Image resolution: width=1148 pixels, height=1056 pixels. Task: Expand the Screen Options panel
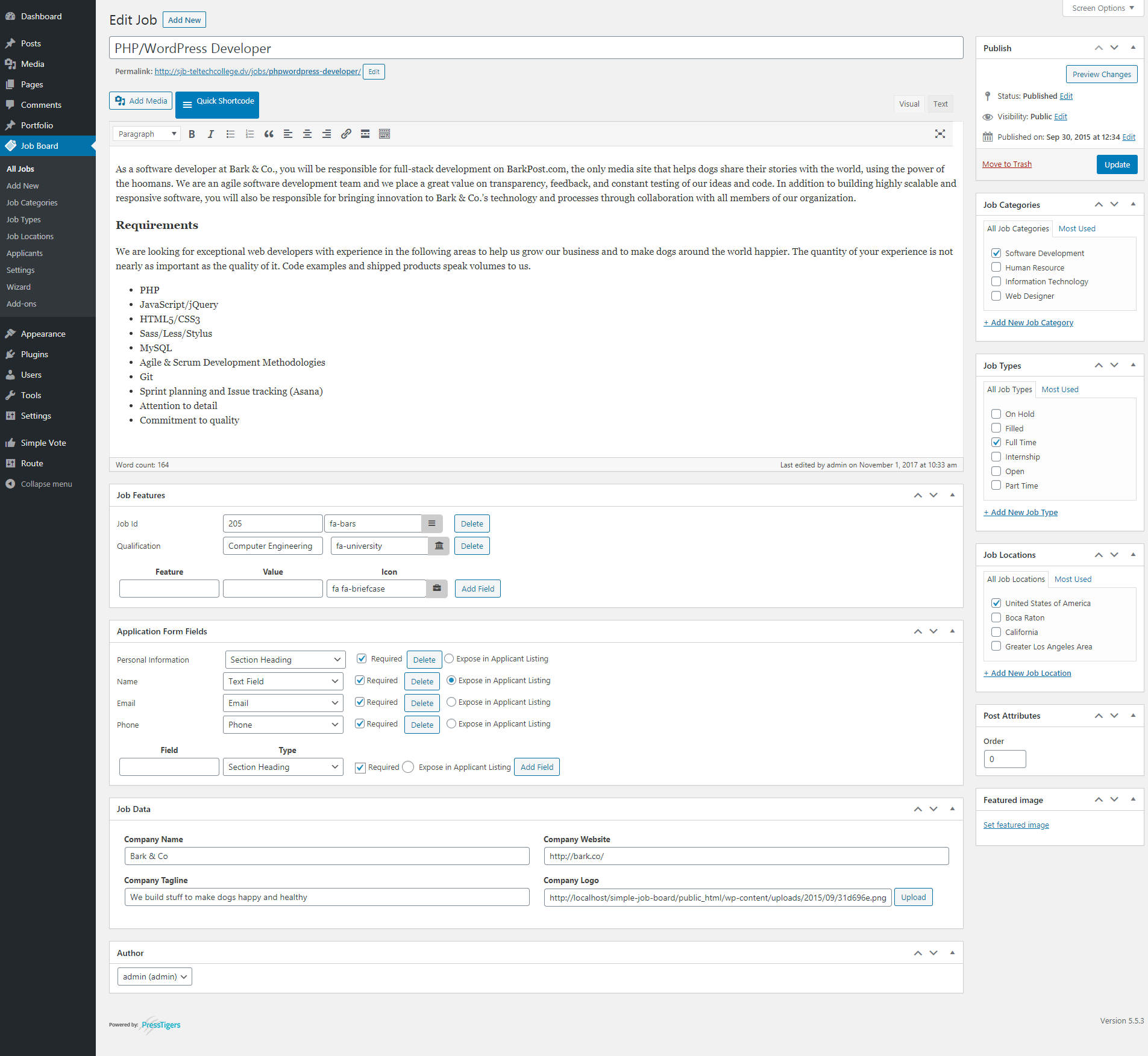pos(1103,8)
